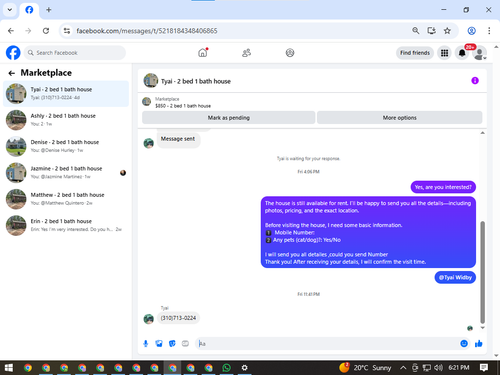Open the Windows Start menu
The width and height of the screenshot is (500, 375).
pos(9,368)
